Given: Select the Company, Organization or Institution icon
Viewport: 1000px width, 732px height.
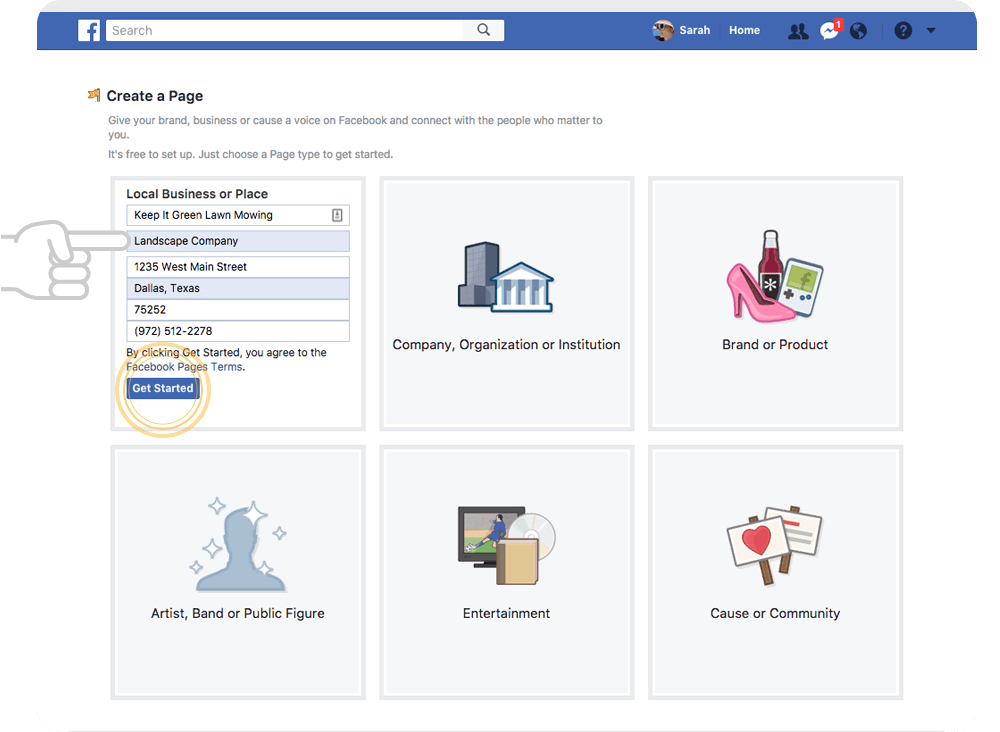Looking at the screenshot, I should point(506,277).
